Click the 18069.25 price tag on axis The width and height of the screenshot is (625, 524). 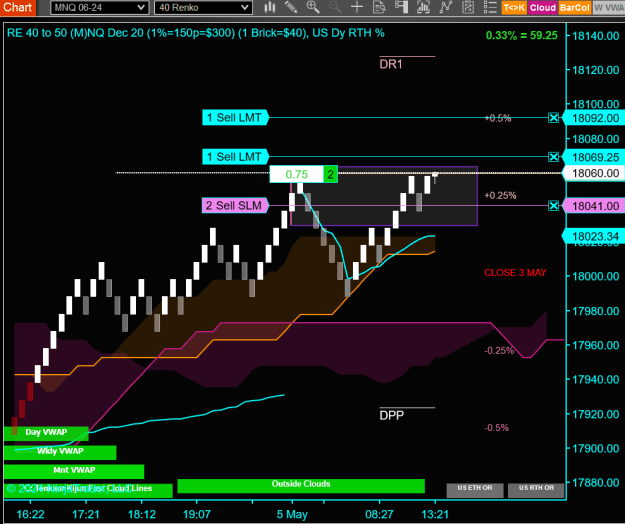click(x=595, y=157)
